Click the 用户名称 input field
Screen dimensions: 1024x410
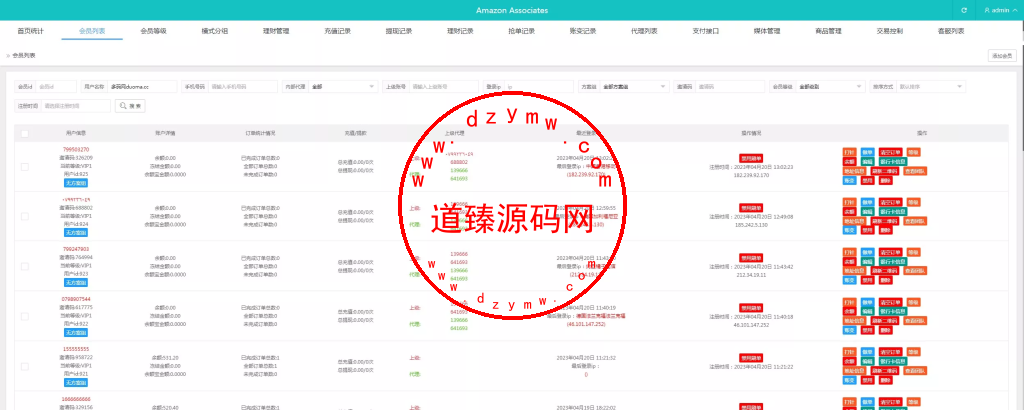142,86
